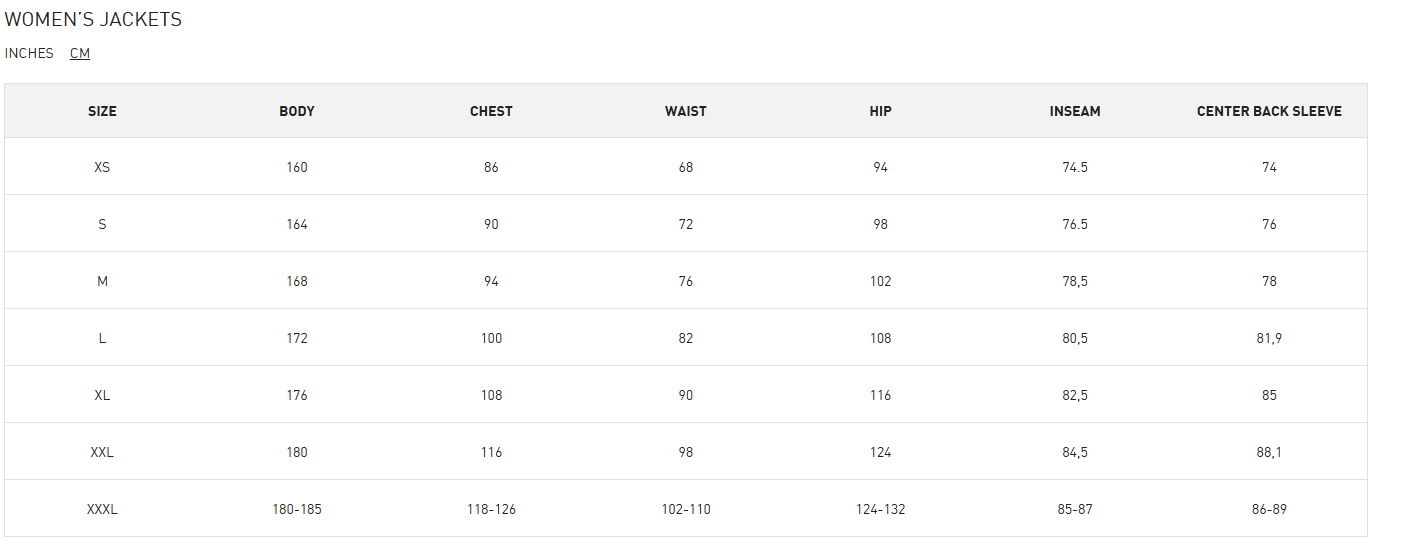1401x546 pixels.
Task: Click the 180-185 body value
Action: [x=297, y=510]
